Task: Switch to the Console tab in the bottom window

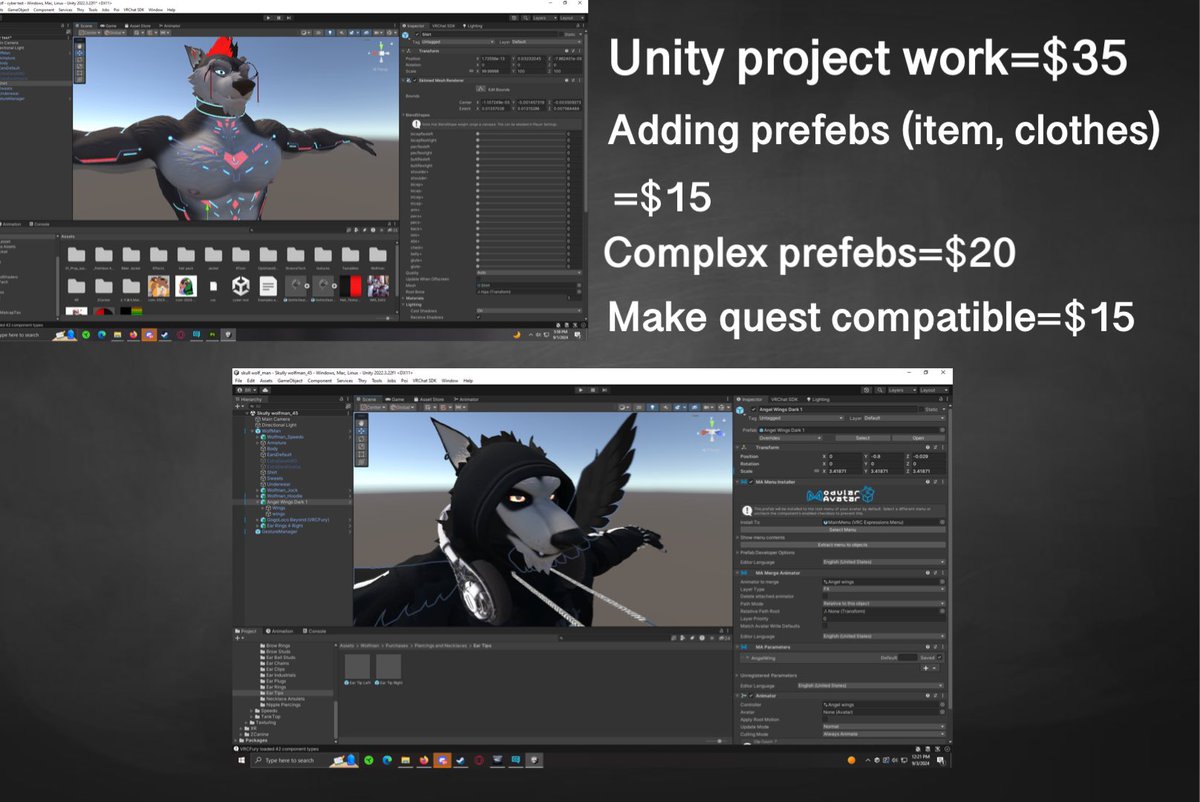Action: point(314,631)
